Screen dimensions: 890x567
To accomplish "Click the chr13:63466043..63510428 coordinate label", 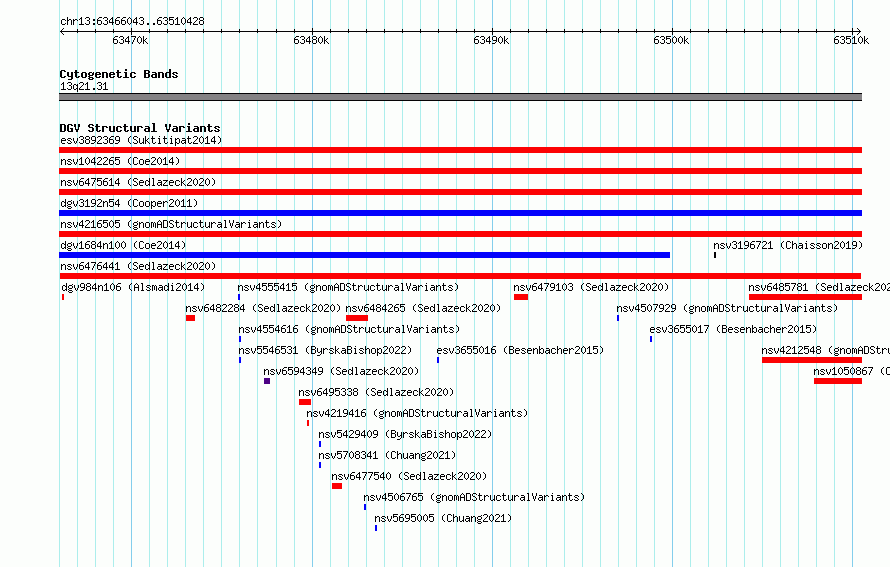I will pyautogui.click(x=132, y=21).
